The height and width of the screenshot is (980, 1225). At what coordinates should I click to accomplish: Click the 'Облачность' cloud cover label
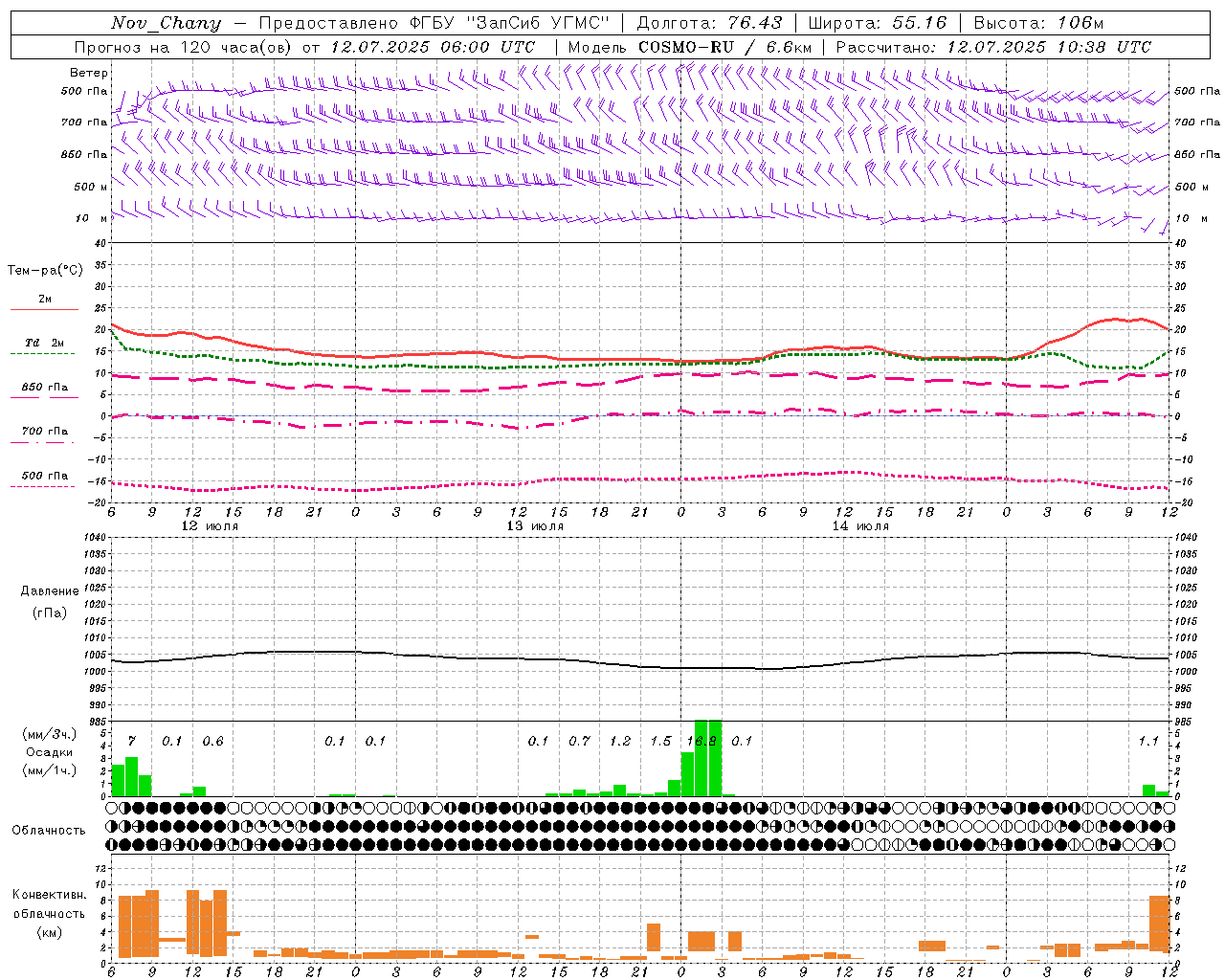[x=49, y=830]
